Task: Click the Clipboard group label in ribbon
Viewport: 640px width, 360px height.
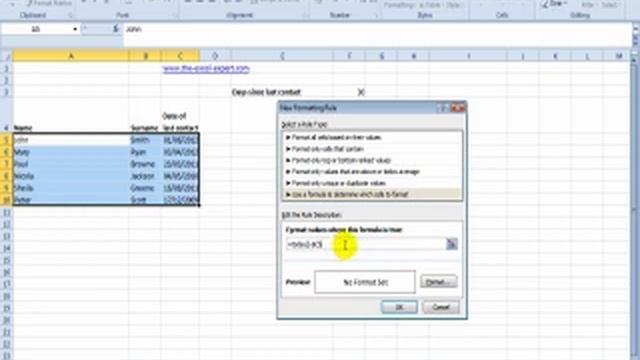Action: coord(33,15)
